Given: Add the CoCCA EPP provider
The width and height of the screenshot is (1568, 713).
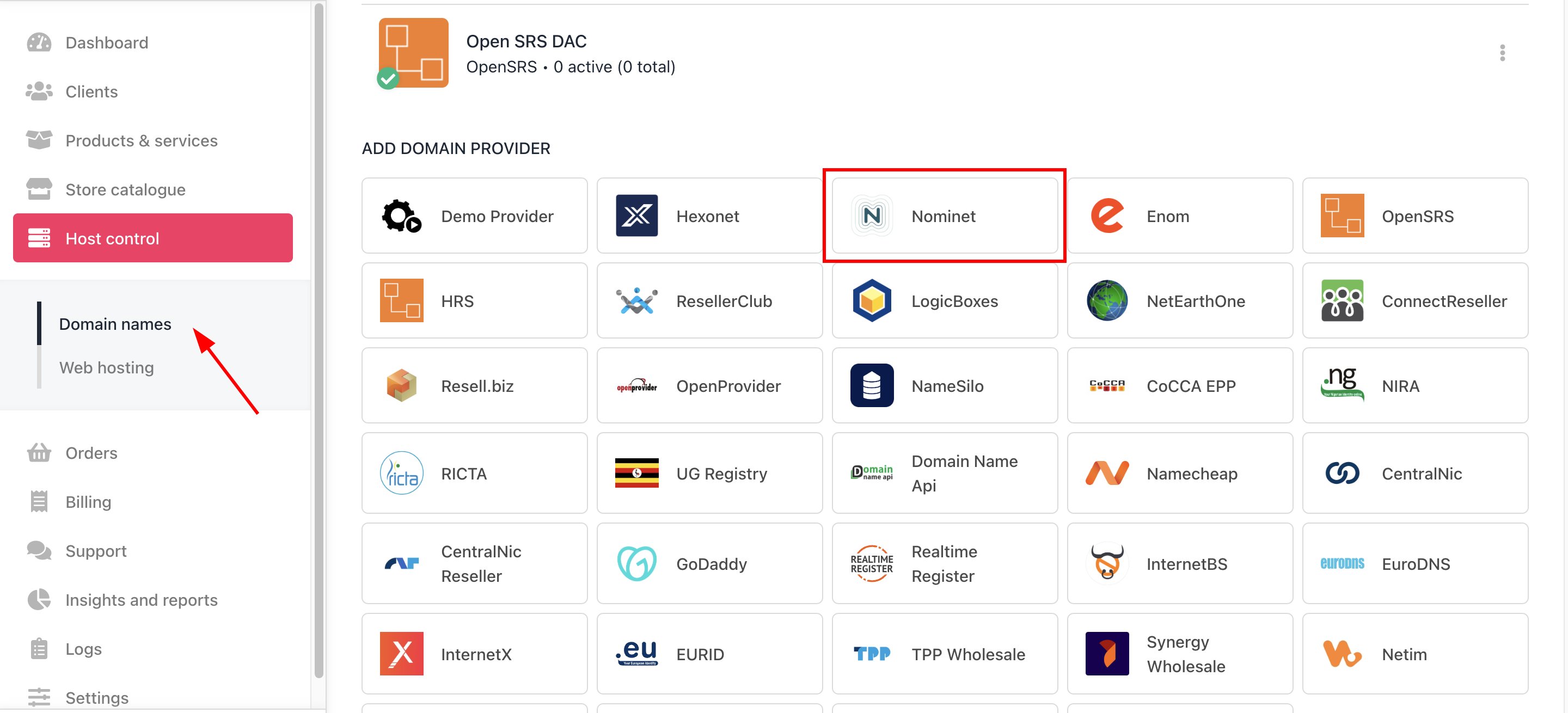Looking at the screenshot, I should coord(1180,386).
